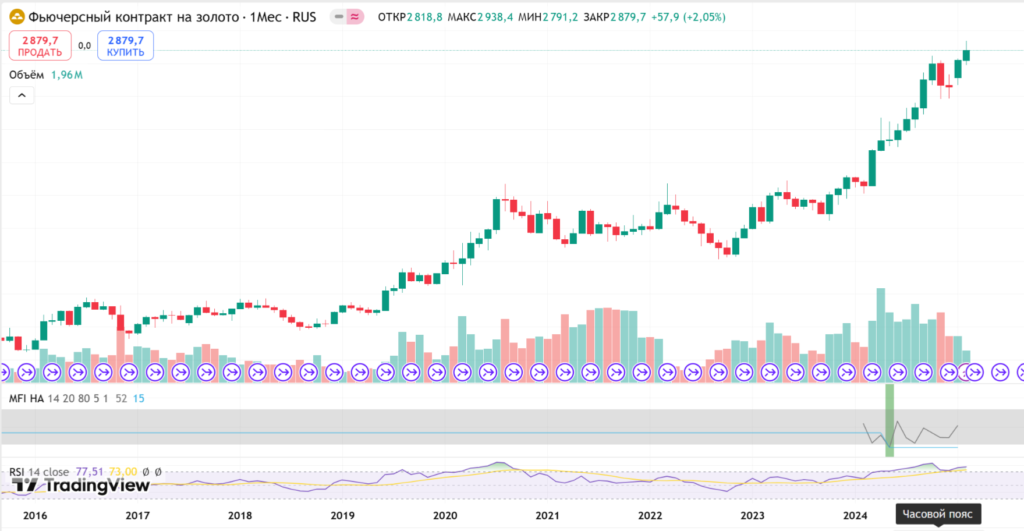Click the ОТКР 2818,8 open value
The image size is (1024, 531).
410,17
